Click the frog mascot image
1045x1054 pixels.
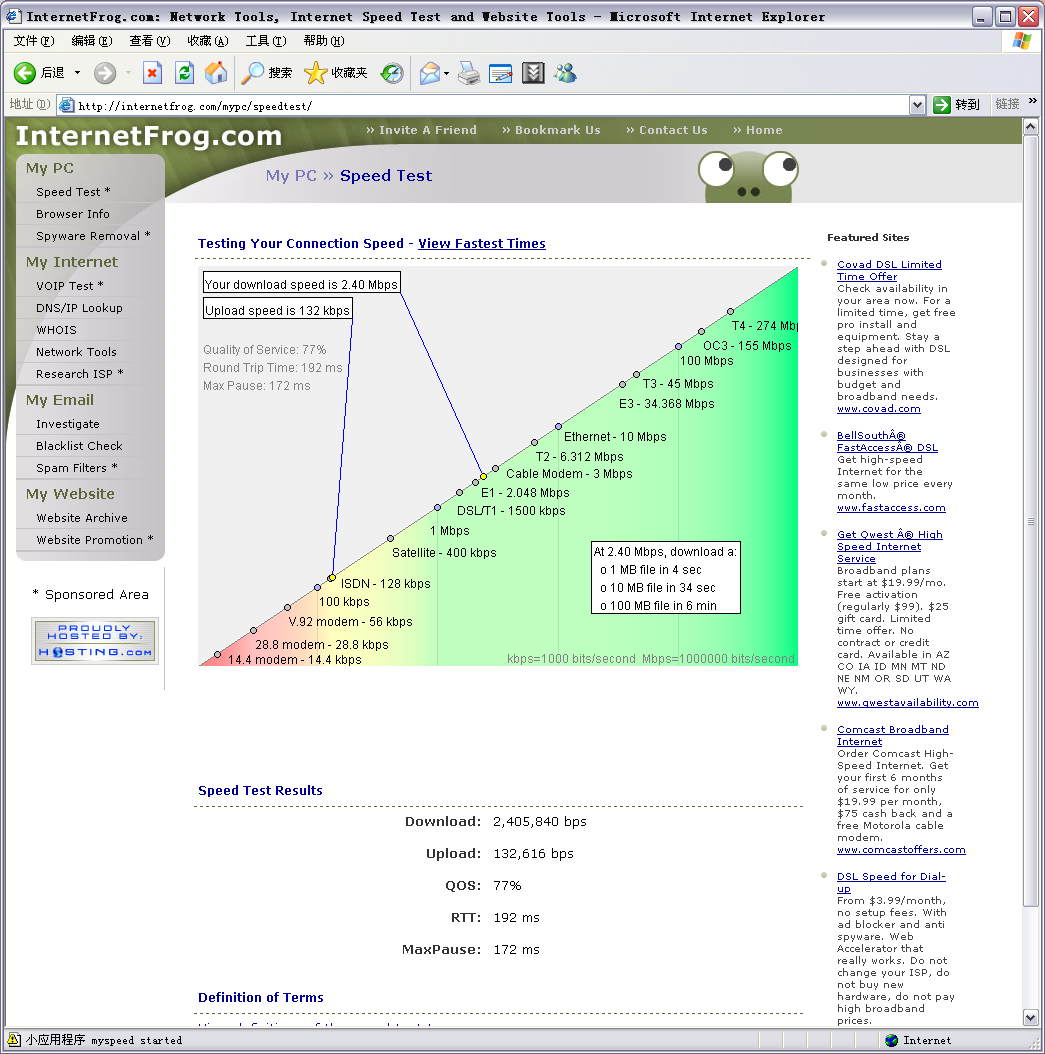(748, 176)
